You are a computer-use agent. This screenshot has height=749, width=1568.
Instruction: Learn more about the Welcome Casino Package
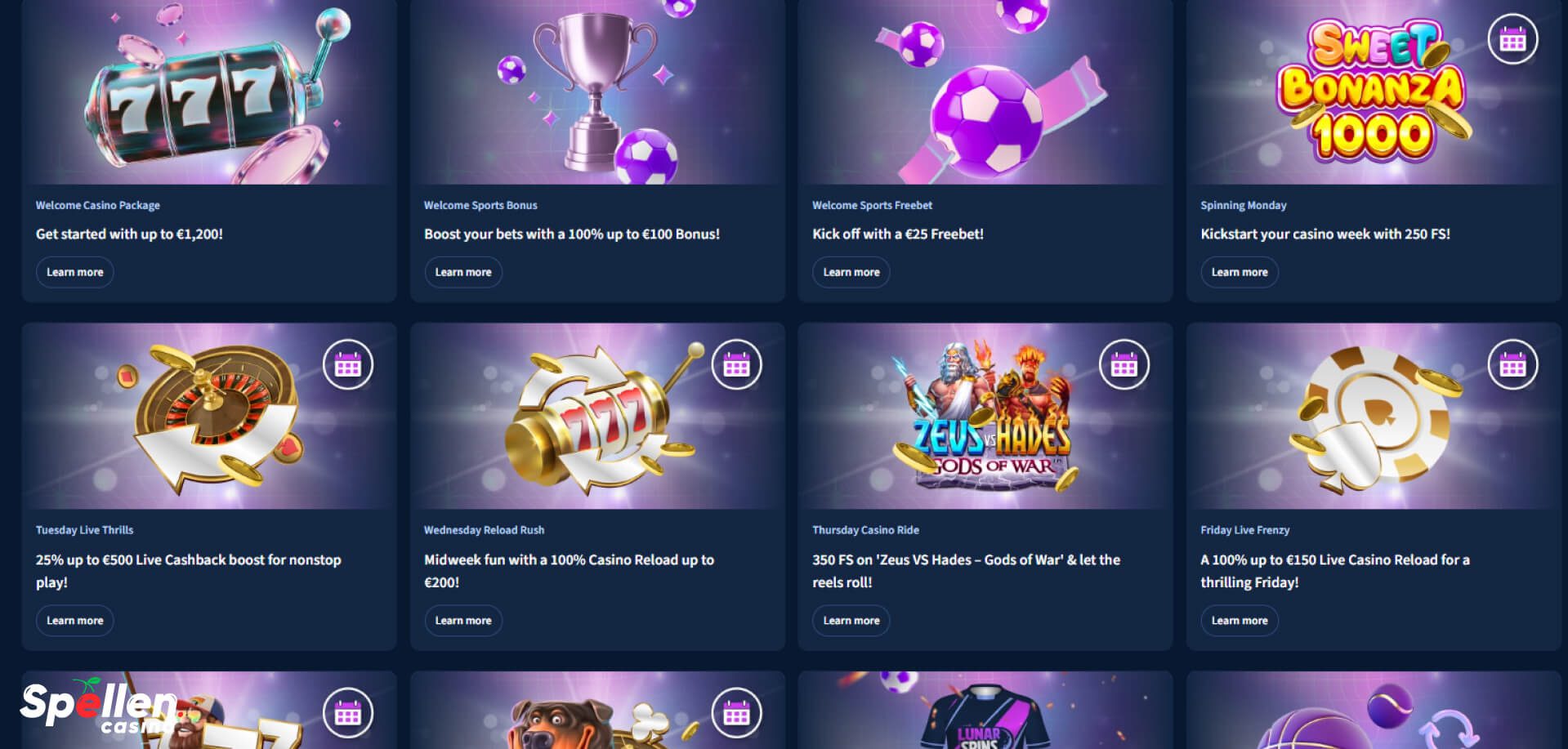click(x=75, y=272)
